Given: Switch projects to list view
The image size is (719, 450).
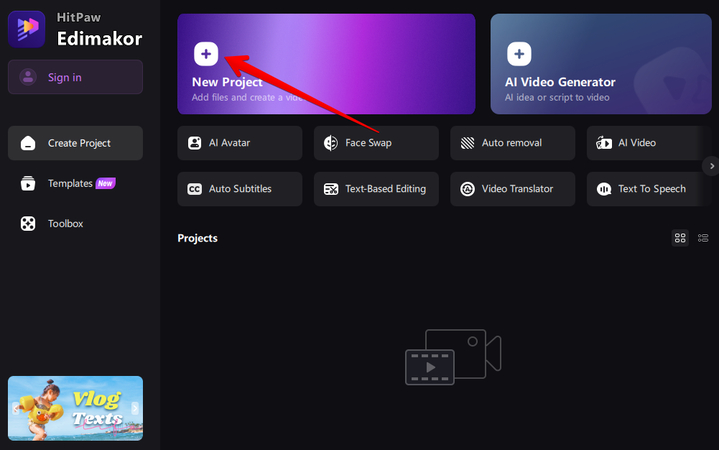Looking at the screenshot, I should tap(703, 238).
